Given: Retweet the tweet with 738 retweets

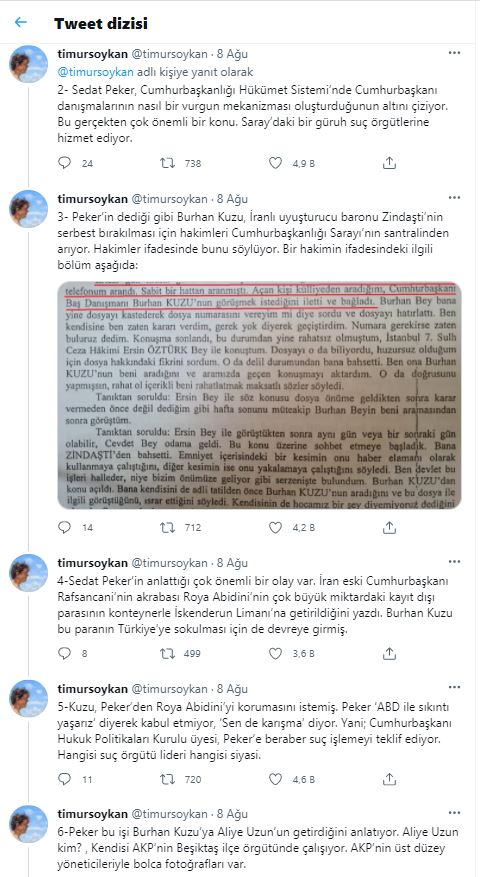Looking at the screenshot, I should pyautogui.click(x=167, y=163).
